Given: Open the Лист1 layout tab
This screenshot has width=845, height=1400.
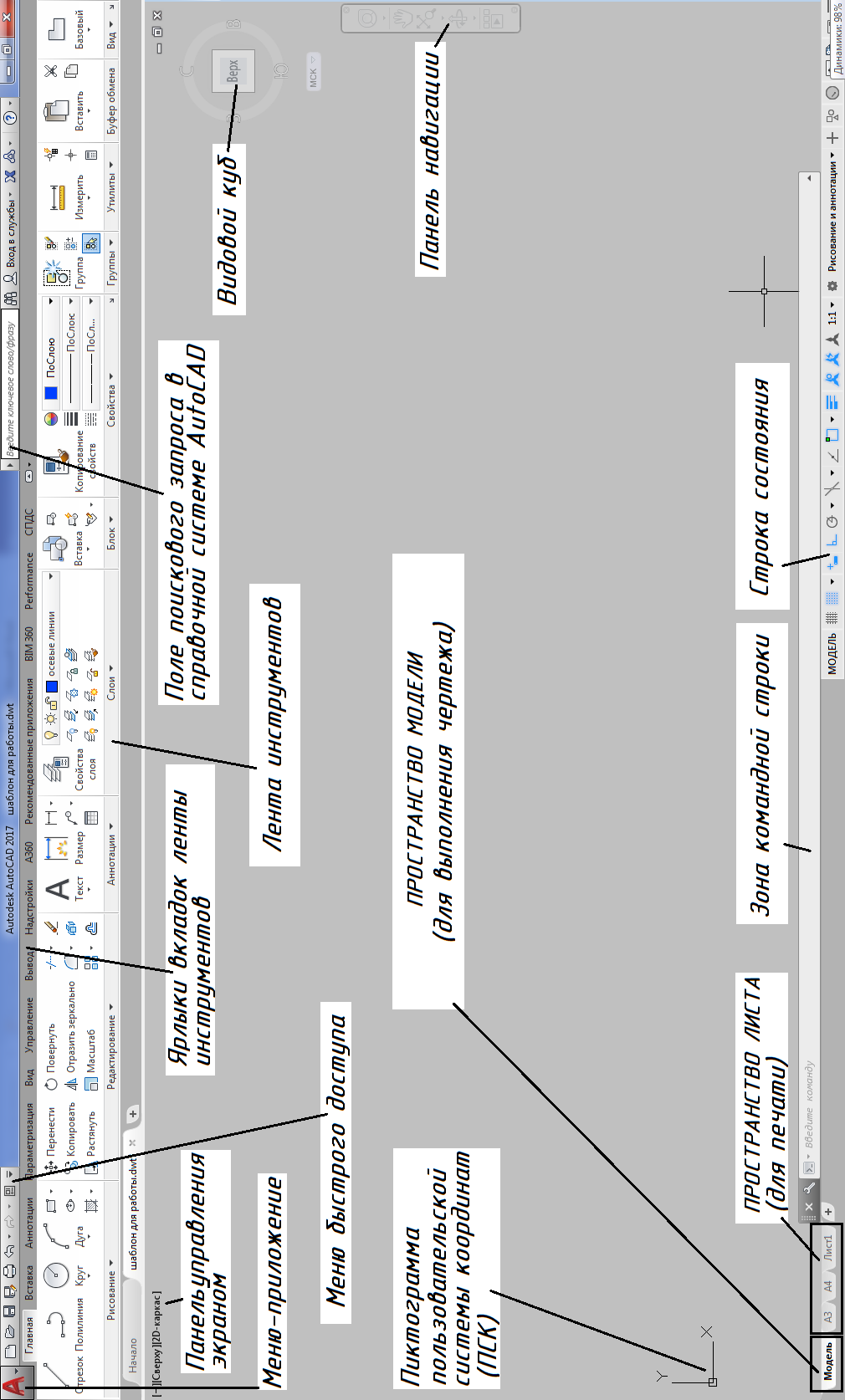Looking at the screenshot, I should coord(828,1246).
